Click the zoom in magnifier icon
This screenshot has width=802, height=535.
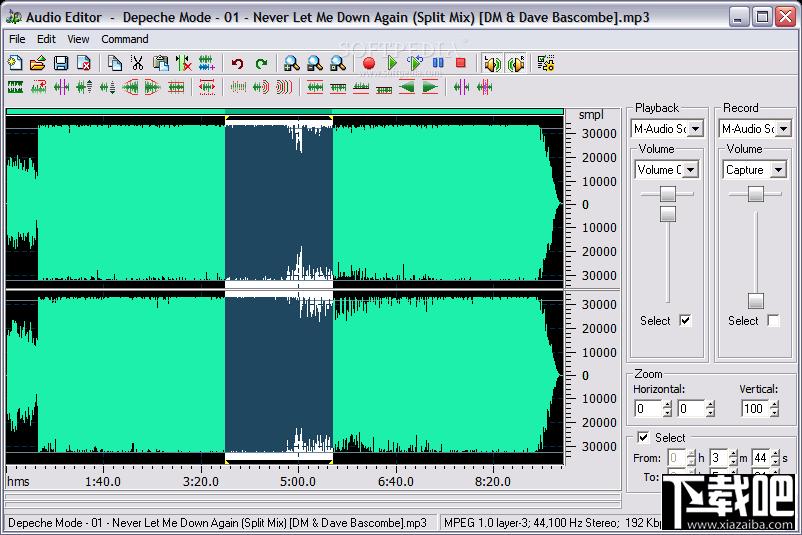coord(292,63)
